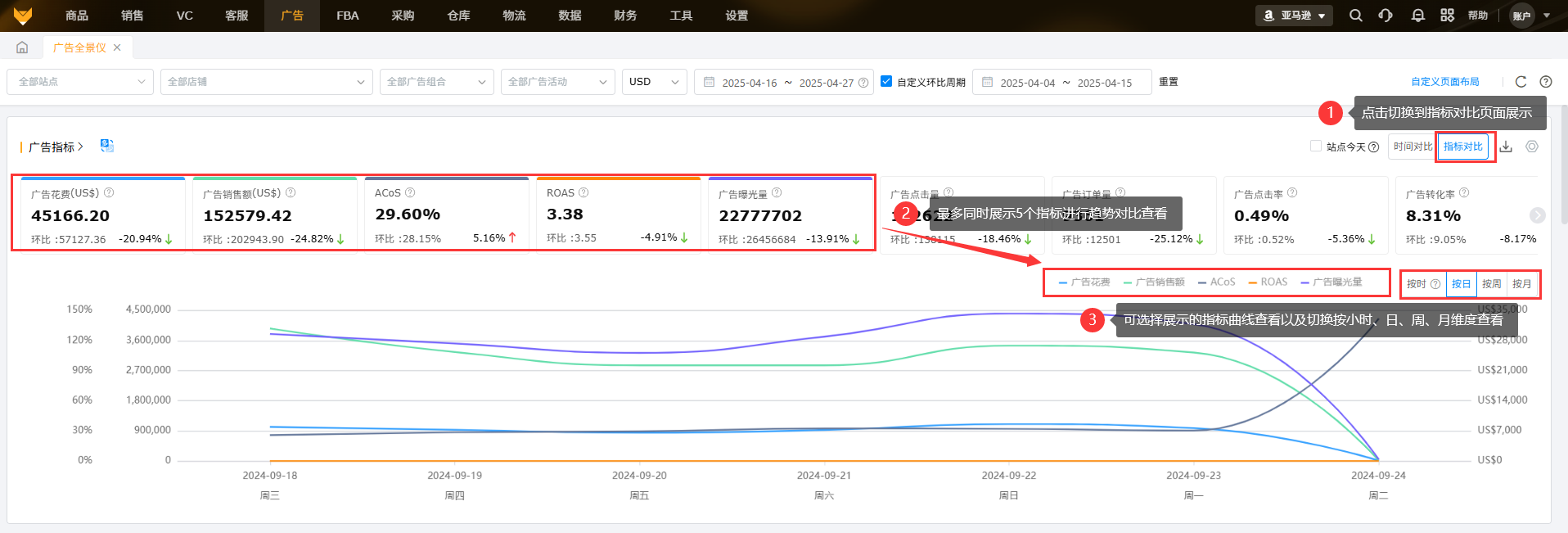Click the 重置 reset button
The width and height of the screenshot is (1568, 533).
[x=1169, y=82]
